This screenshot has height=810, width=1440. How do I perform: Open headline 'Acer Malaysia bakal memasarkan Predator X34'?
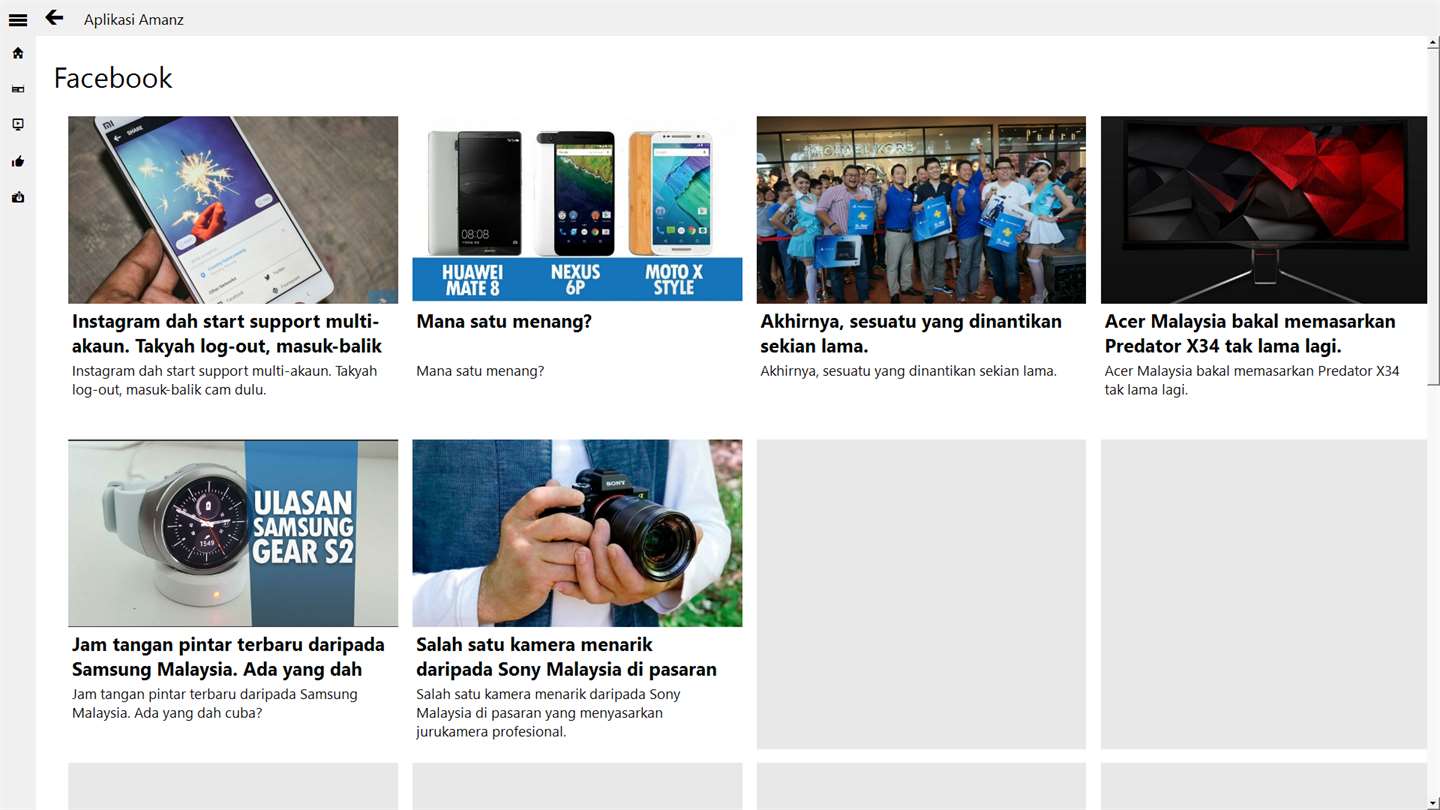[1250, 334]
